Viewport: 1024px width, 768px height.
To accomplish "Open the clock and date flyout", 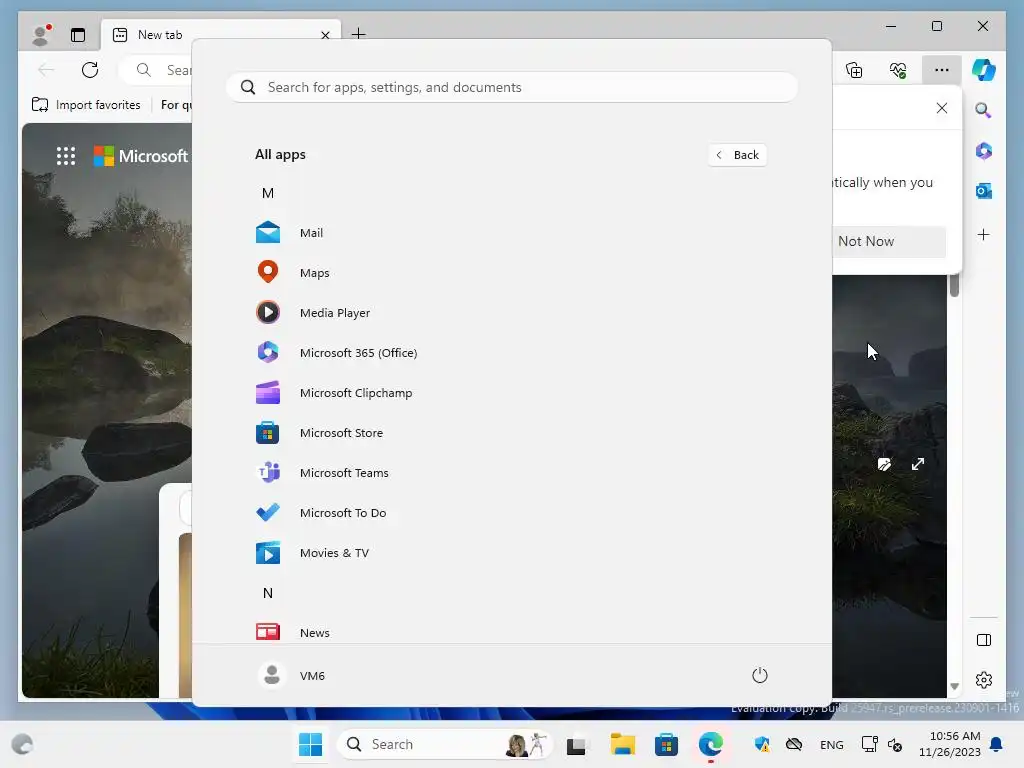I will [950, 744].
